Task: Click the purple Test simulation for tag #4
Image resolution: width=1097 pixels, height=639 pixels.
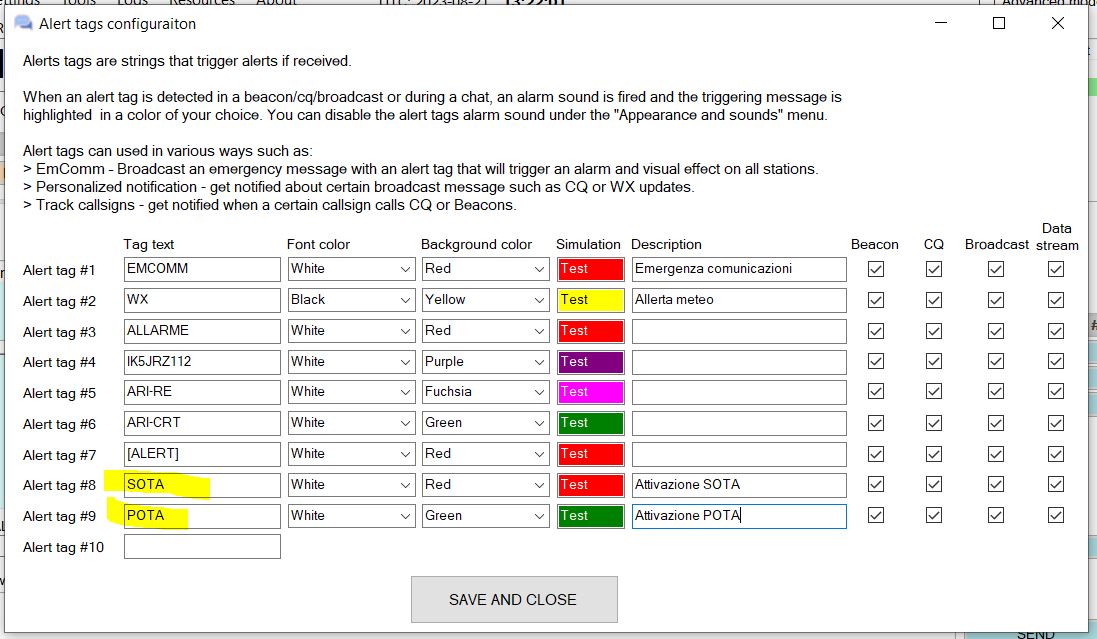Action: (x=590, y=362)
